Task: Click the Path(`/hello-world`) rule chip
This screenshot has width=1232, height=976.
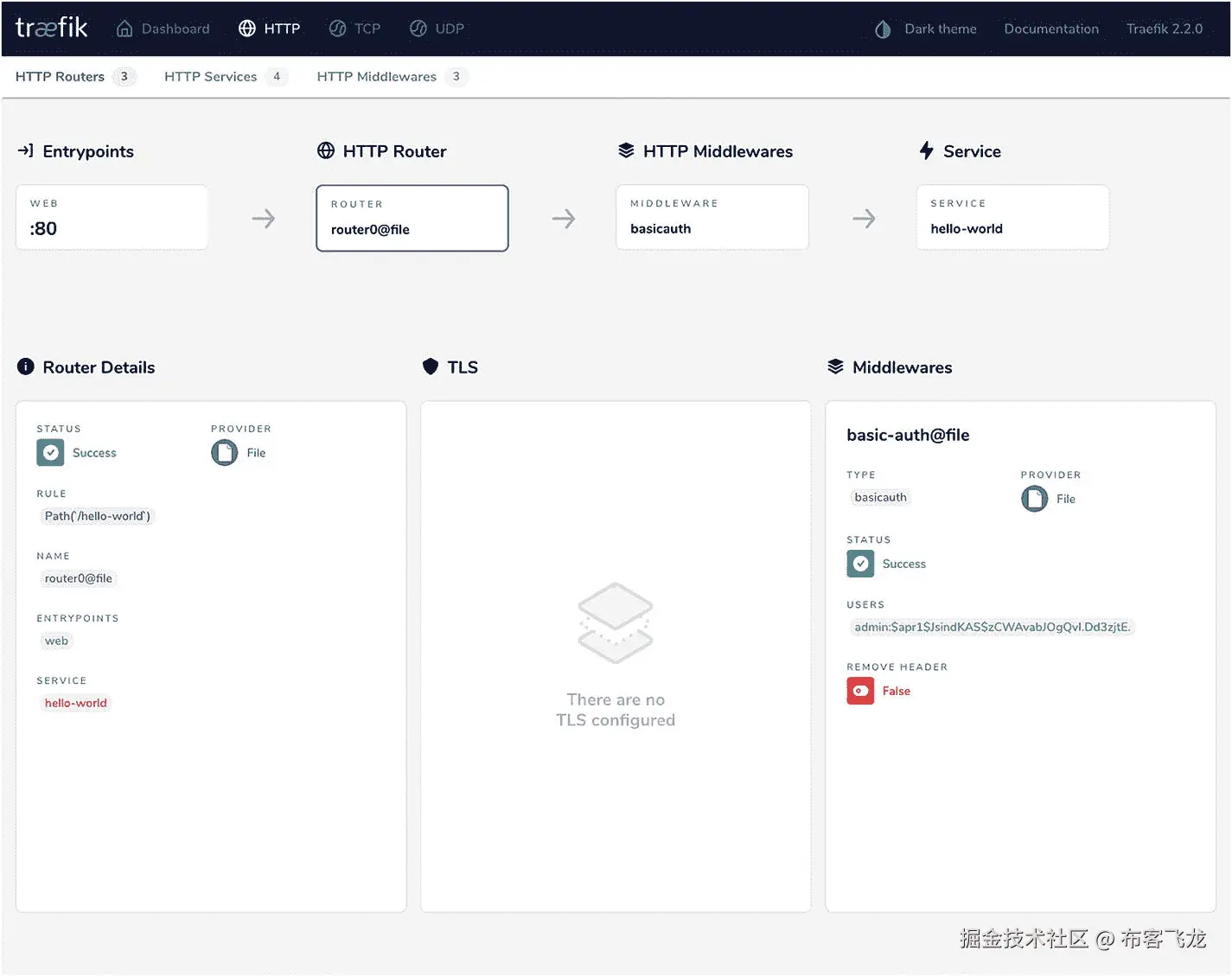Action: 98,516
